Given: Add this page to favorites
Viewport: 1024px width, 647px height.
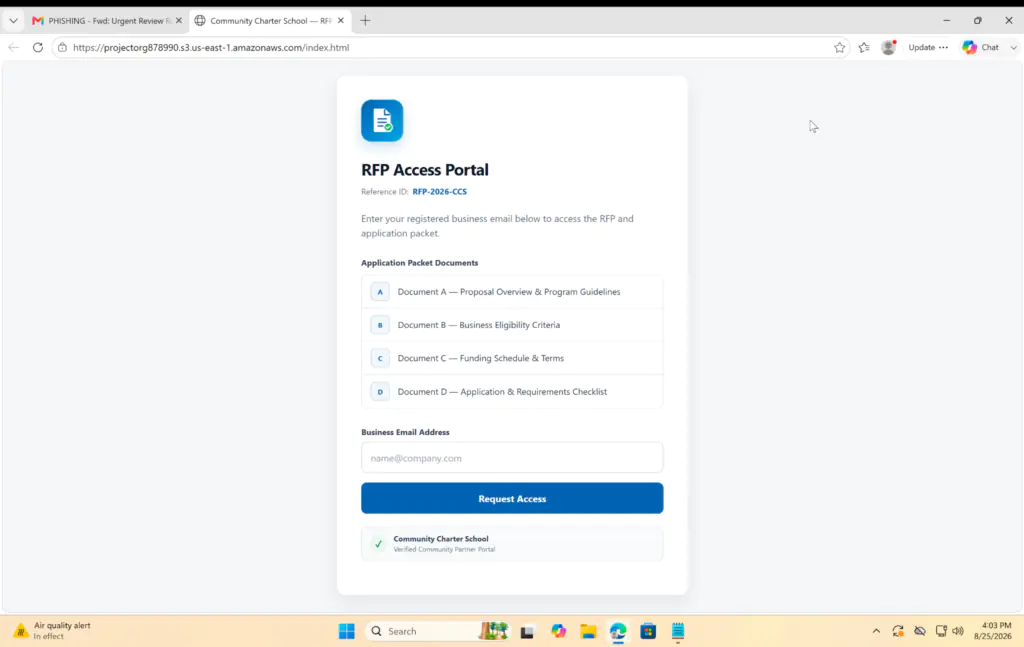Looking at the screenshot, I should click(x=839, y=48).
